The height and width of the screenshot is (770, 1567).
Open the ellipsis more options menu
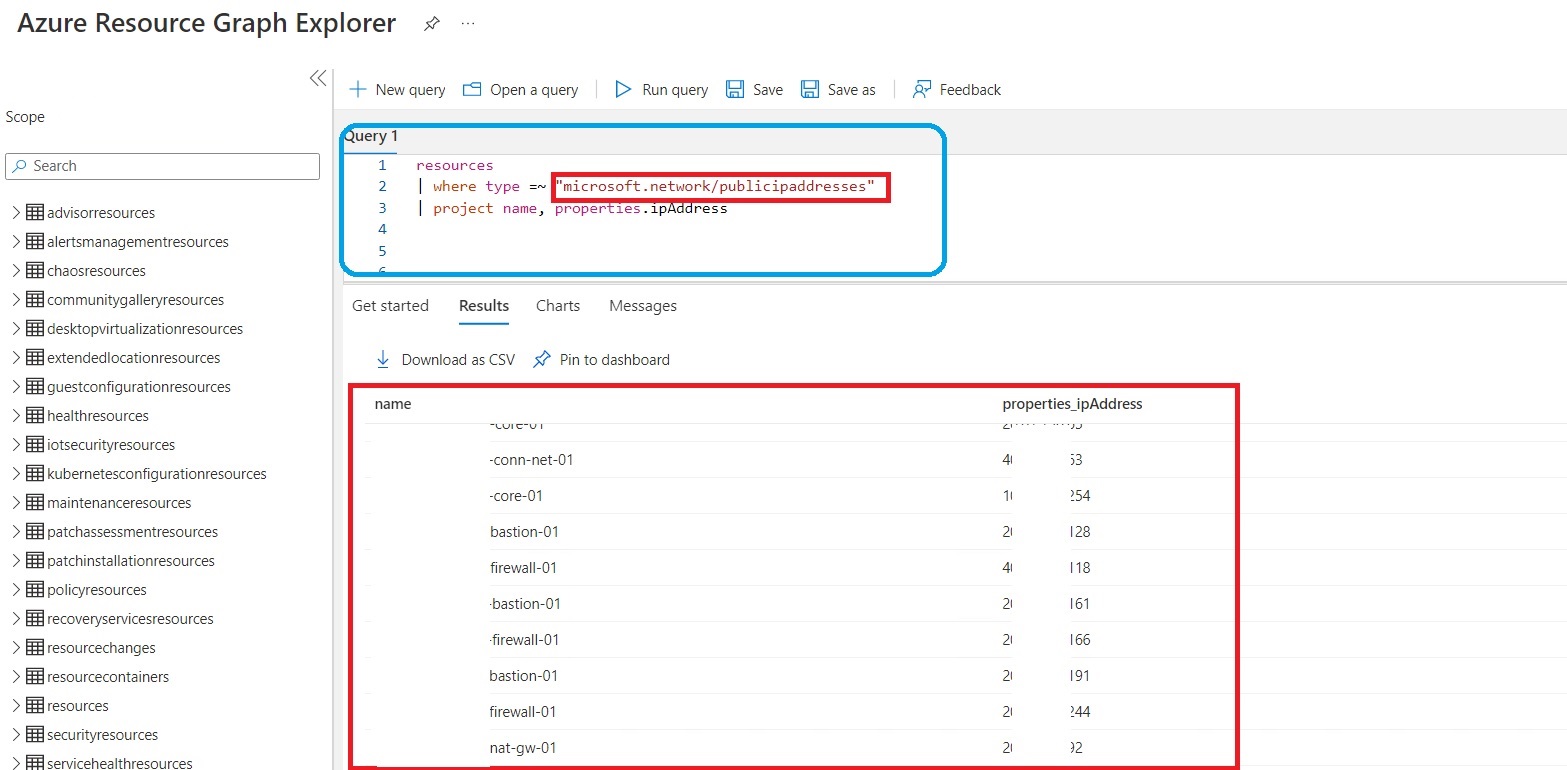tap(467, 24)
